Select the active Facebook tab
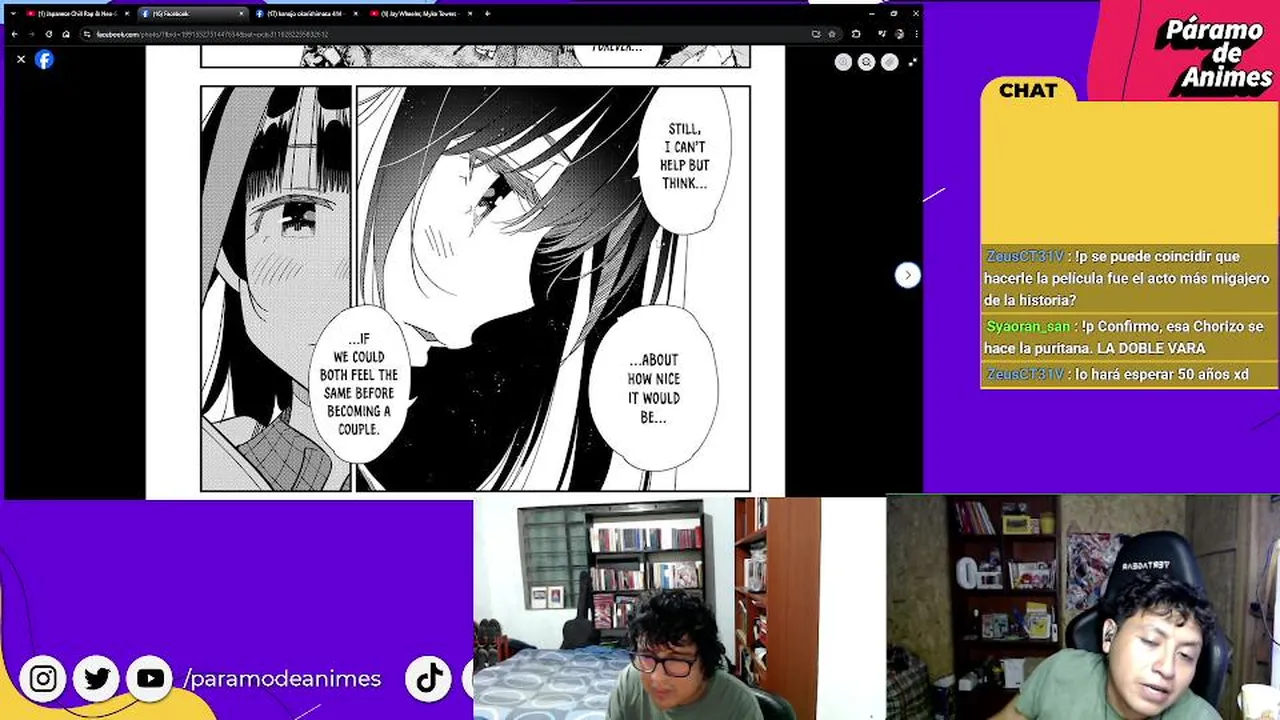 pos(193,14)
